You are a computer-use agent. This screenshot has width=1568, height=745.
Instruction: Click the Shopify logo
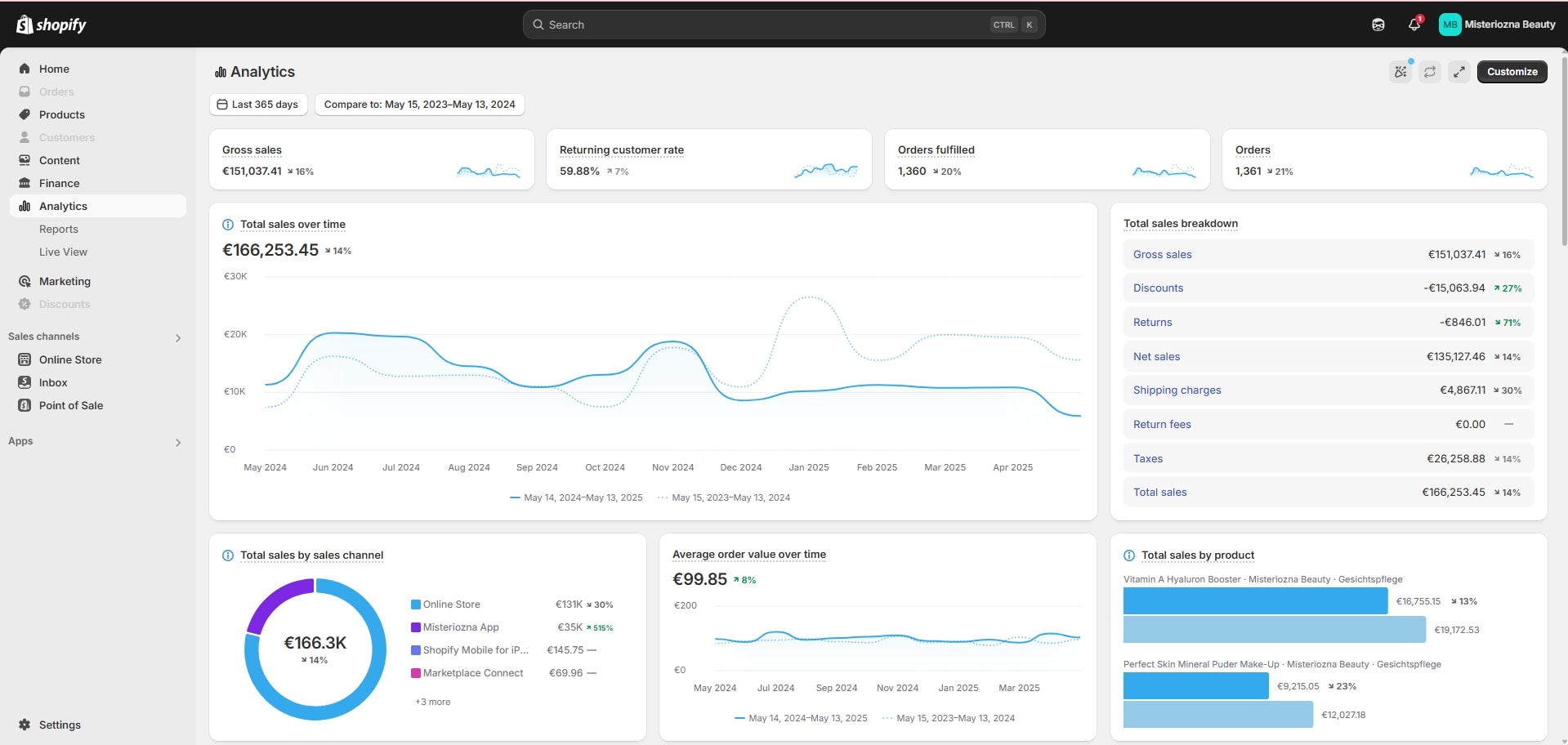51,25
